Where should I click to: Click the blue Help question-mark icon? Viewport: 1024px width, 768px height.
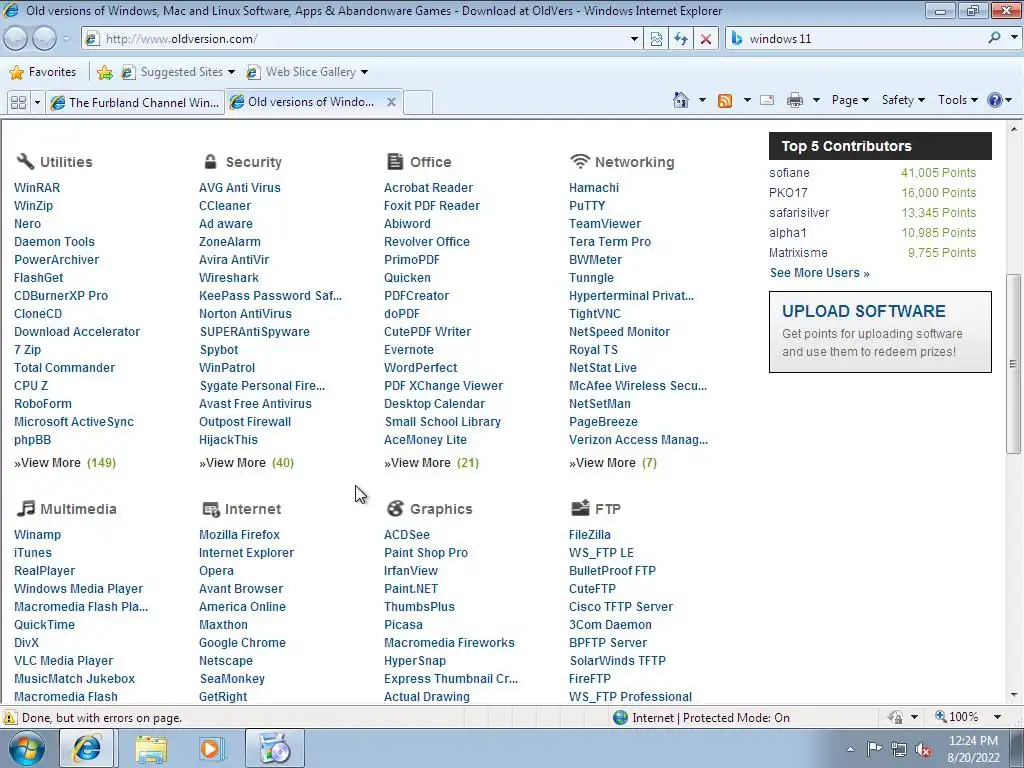pyautogui.click(x=995, y=100)
